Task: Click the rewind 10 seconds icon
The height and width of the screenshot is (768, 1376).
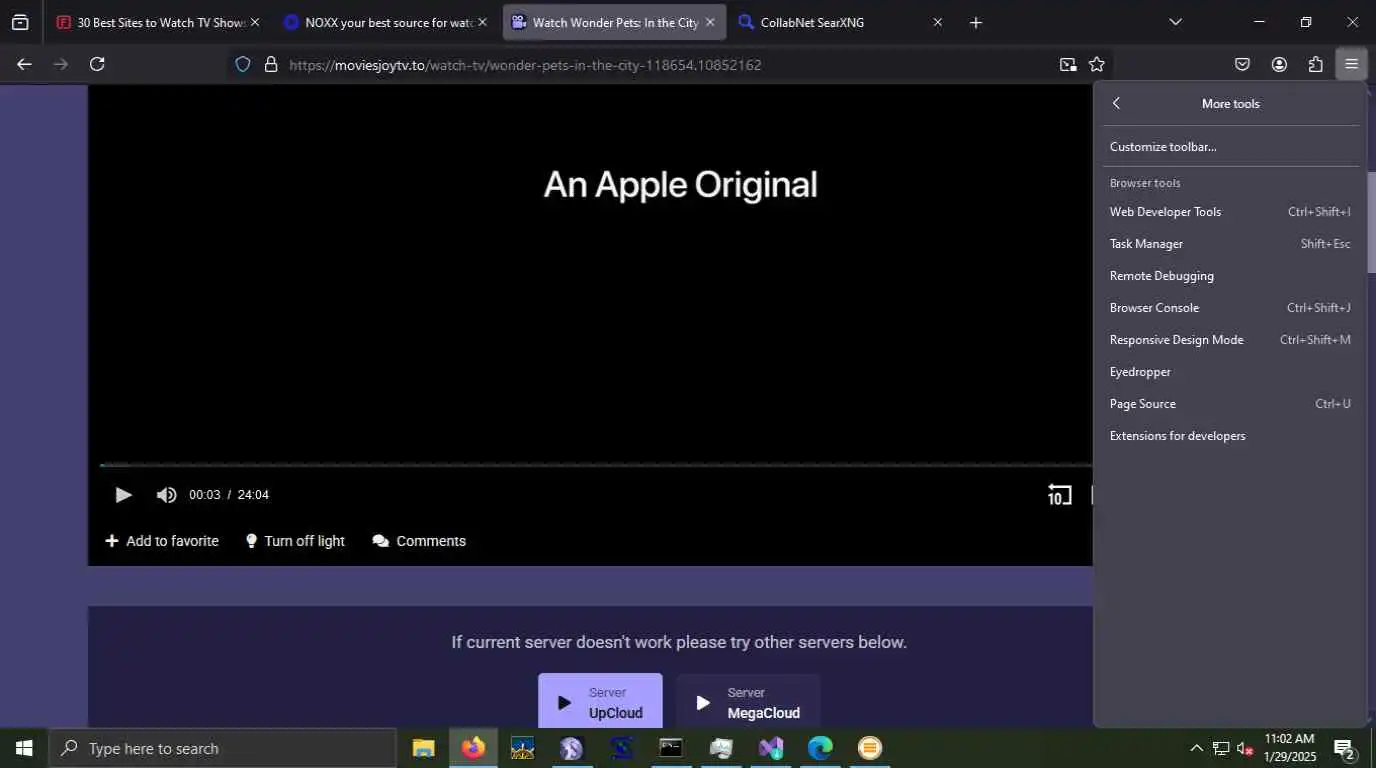Action: click(x=1059, y=494)
